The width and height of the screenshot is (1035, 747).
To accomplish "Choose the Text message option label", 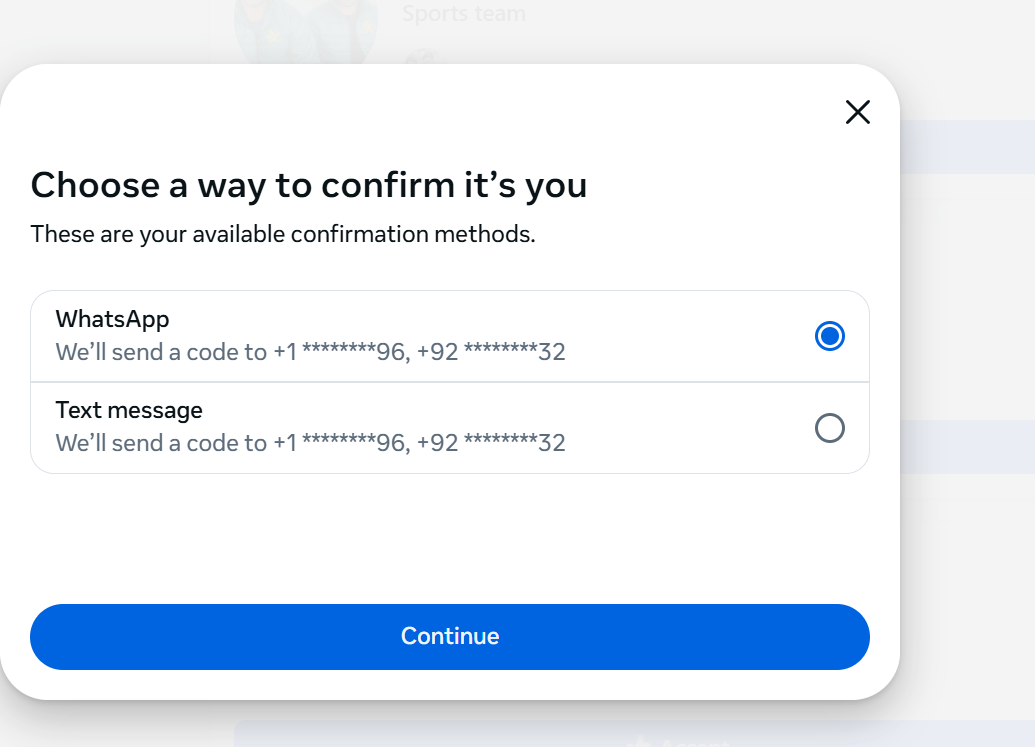I will click(129, 410).
